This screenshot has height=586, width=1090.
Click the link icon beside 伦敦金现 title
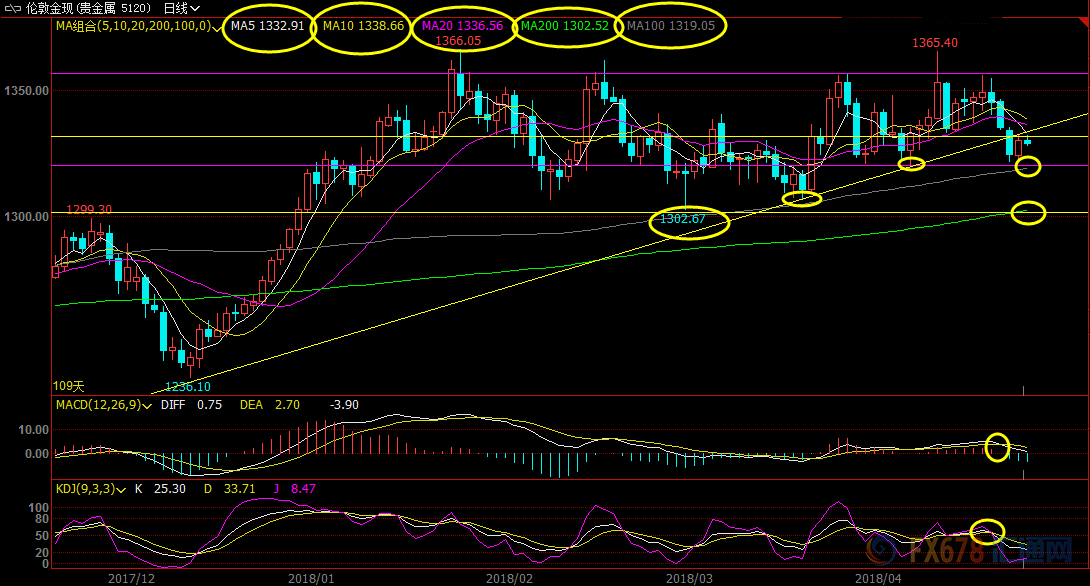tap(13, 8)
